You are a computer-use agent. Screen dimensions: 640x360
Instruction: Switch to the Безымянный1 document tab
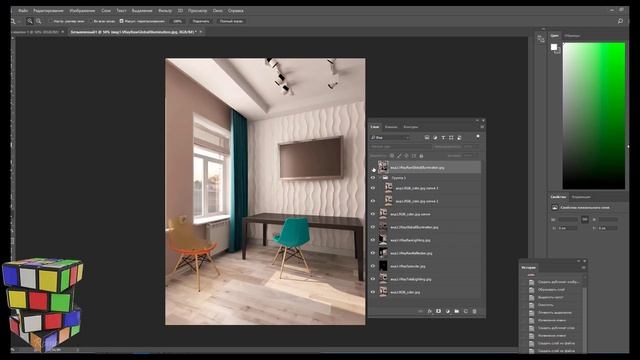133,32
